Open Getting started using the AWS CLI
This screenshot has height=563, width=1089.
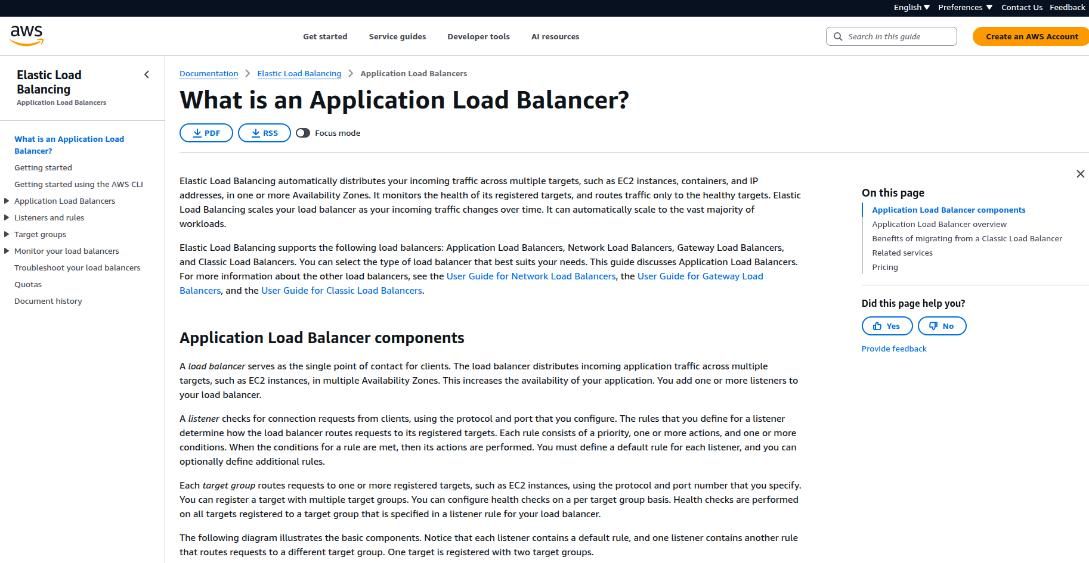pyautogui.click(x=78, y=185)
